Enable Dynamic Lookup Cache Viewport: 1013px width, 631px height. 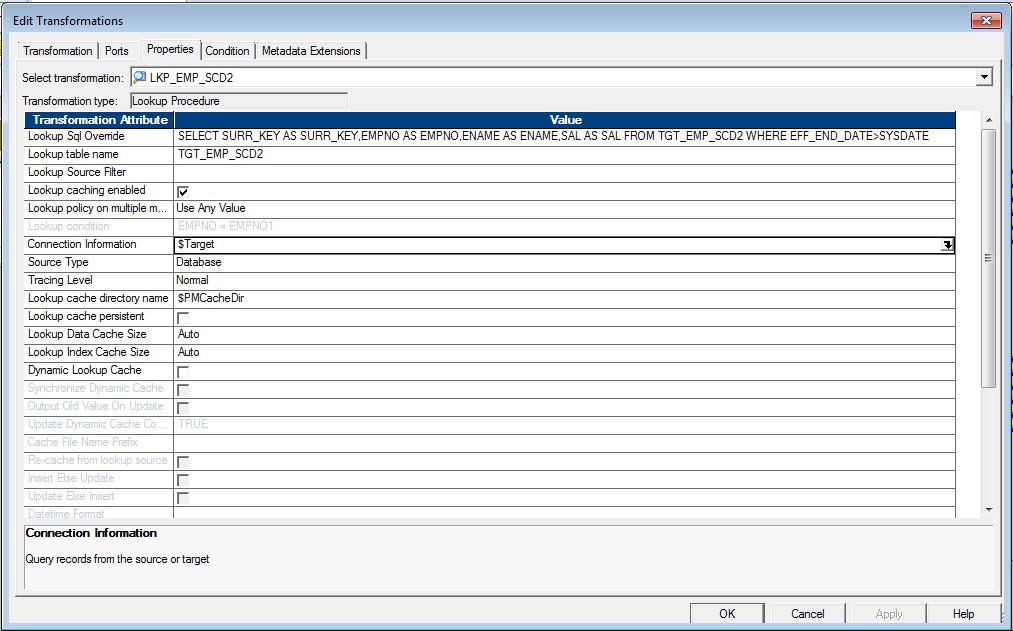click(182, 370)
